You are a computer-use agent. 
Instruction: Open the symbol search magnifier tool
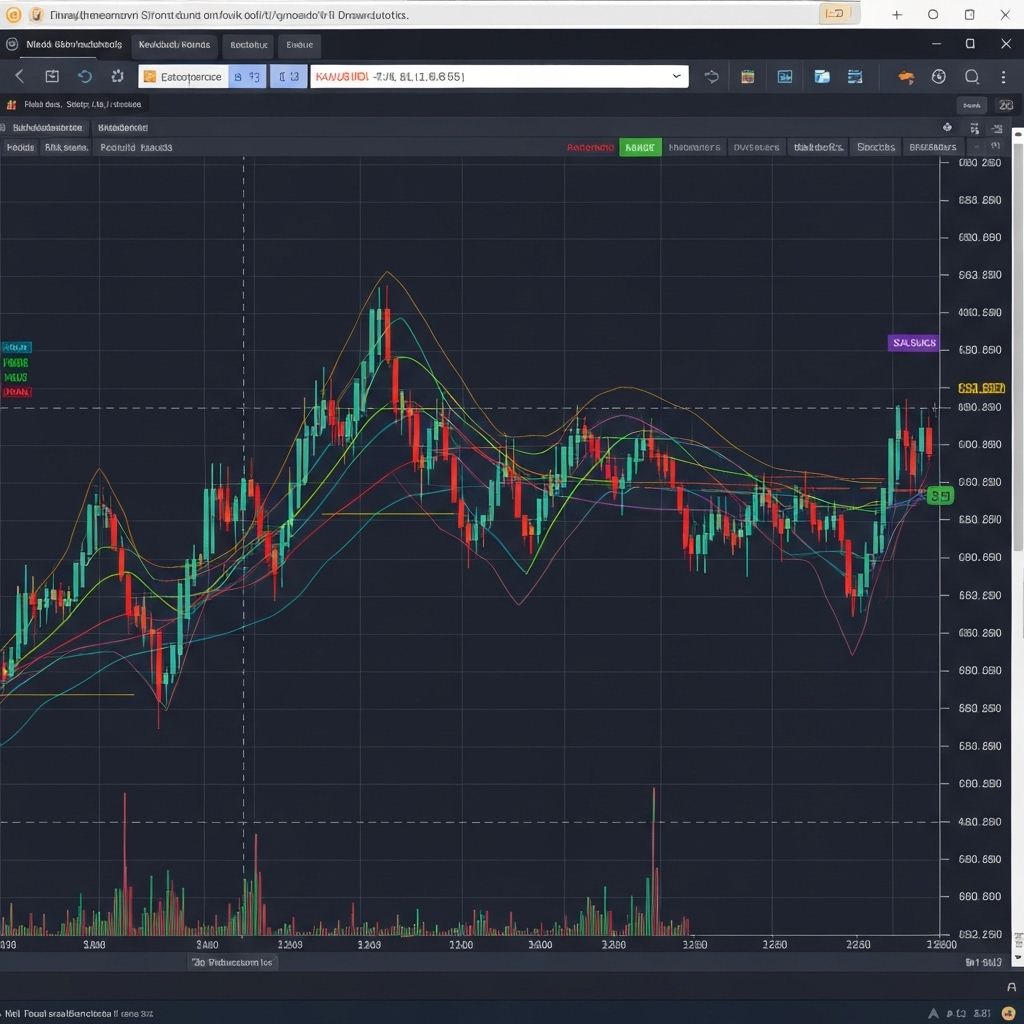click(971, 76)
